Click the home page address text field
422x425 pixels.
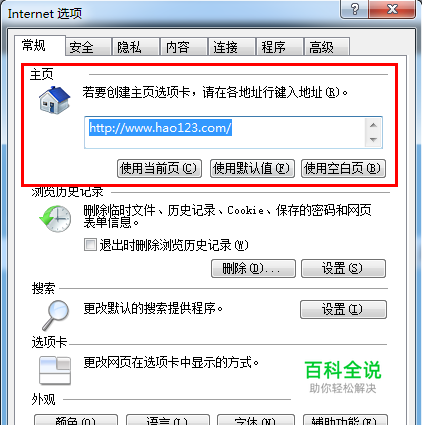pos(225,132)
